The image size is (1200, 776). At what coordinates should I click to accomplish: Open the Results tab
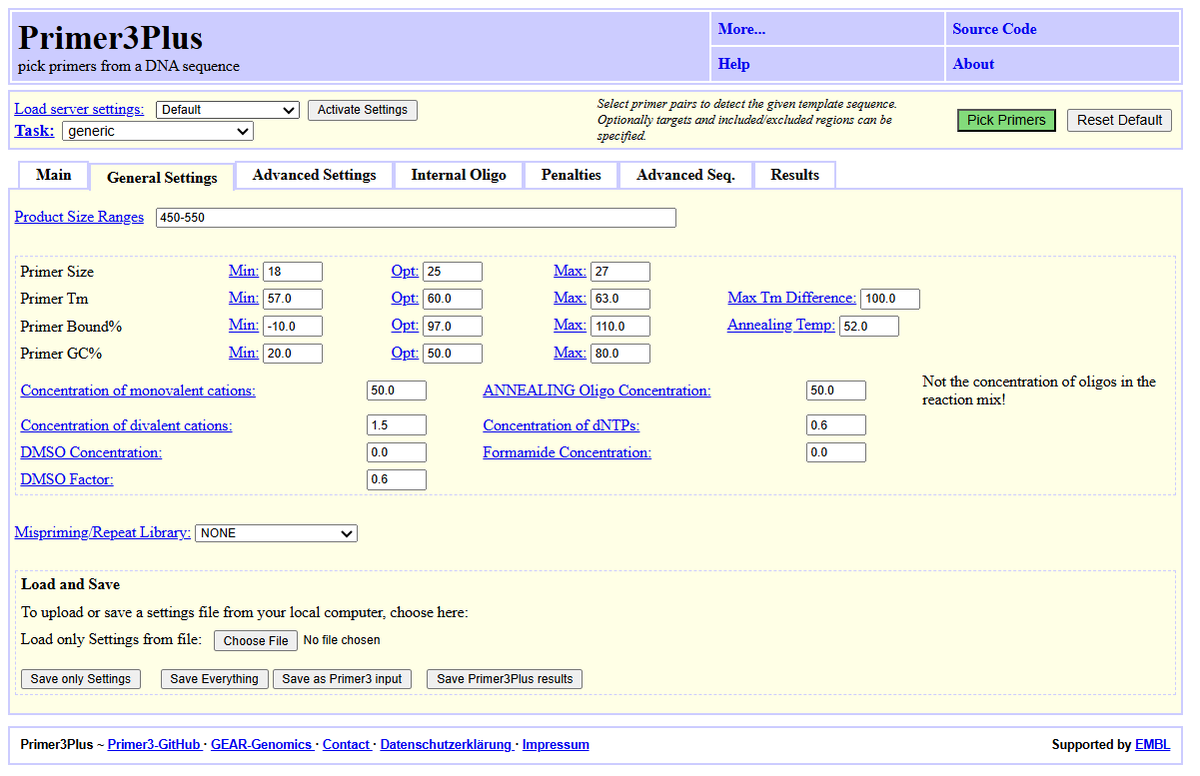pos(795,175)
